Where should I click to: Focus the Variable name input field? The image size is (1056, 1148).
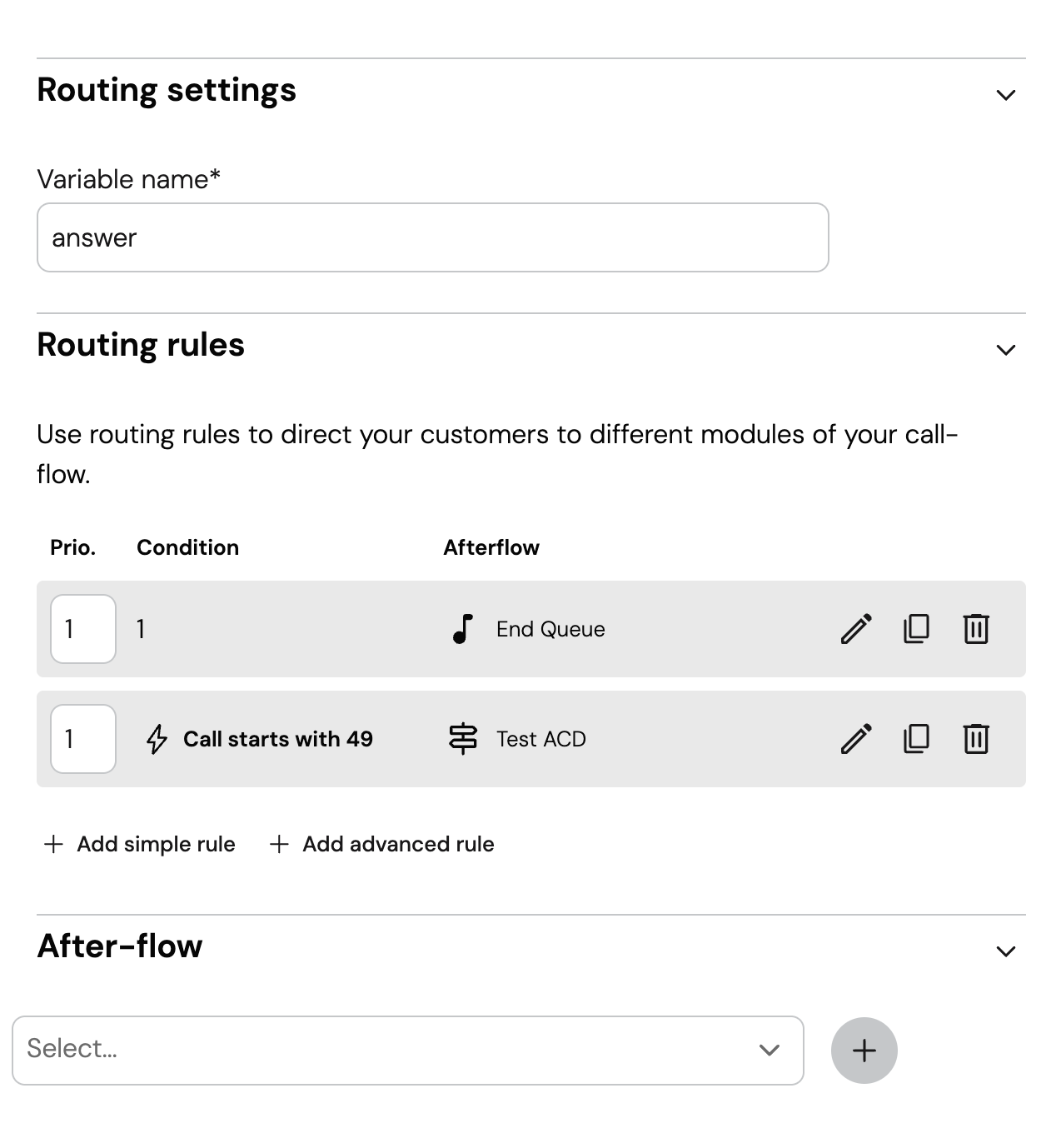pos(432,237)
